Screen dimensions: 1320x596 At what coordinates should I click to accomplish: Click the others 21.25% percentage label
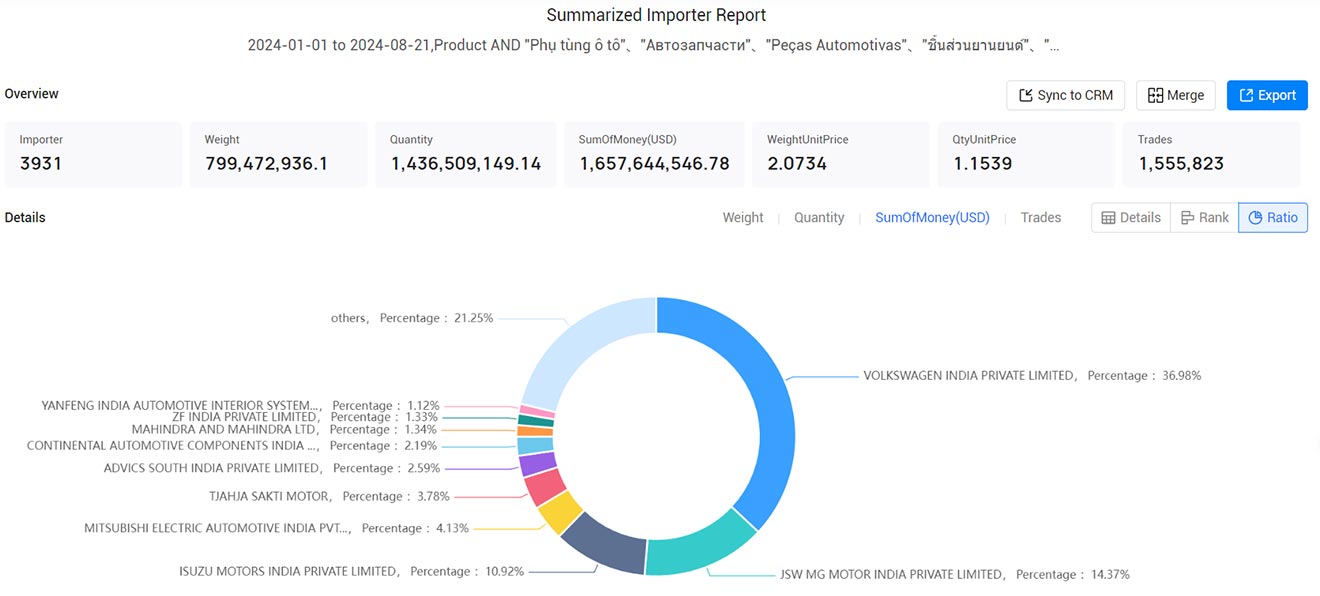tap(412, 318)
